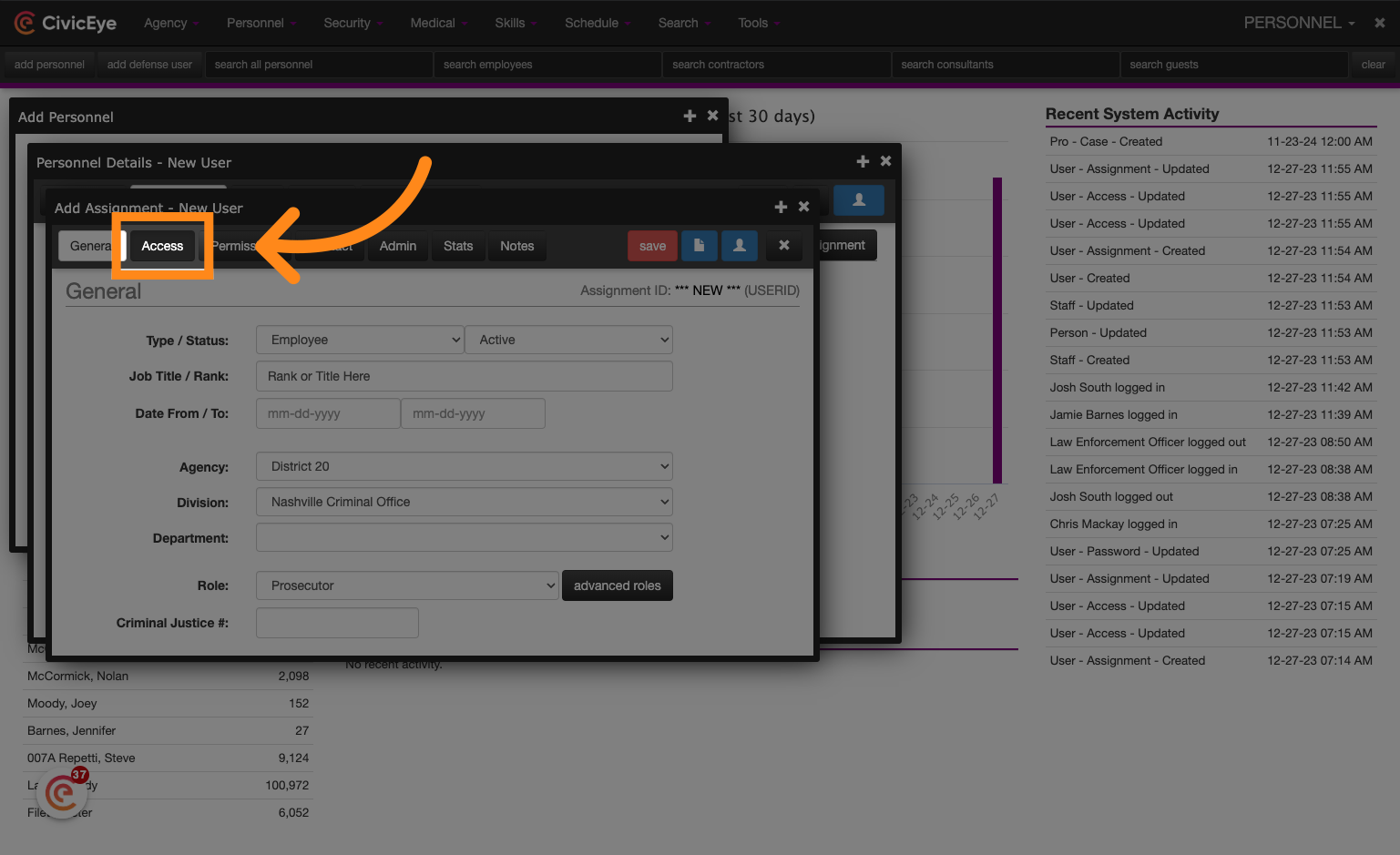Click the X icon button in Add Assignment toolbar
Screen dimensions: 1400x855
[x=783, y=246]
